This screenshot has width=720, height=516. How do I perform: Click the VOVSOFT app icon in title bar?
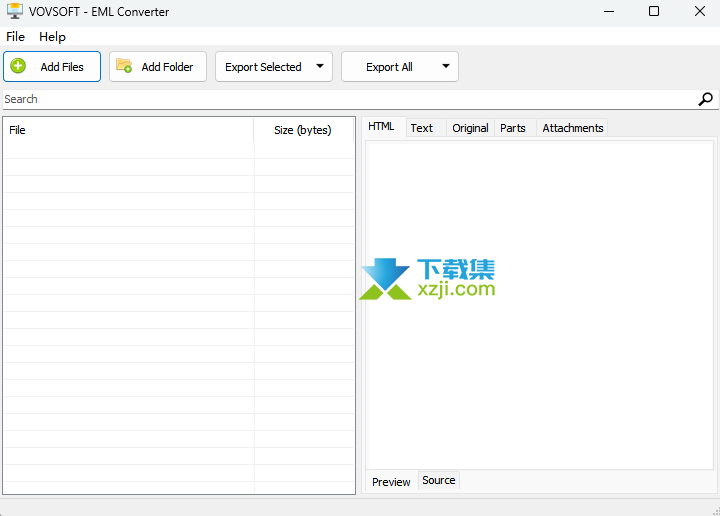(15, 11)
